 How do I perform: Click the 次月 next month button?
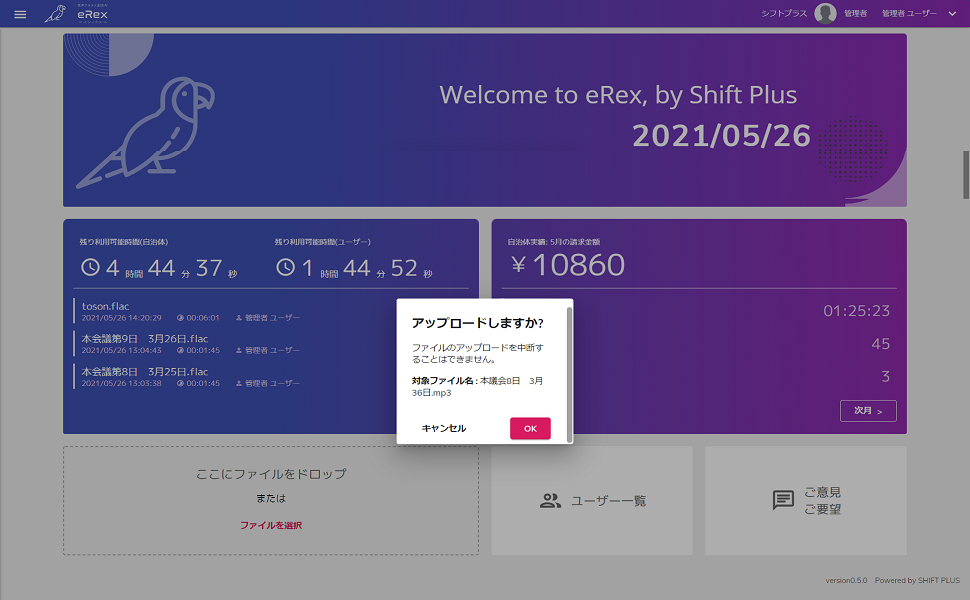[x=868, y=411]
